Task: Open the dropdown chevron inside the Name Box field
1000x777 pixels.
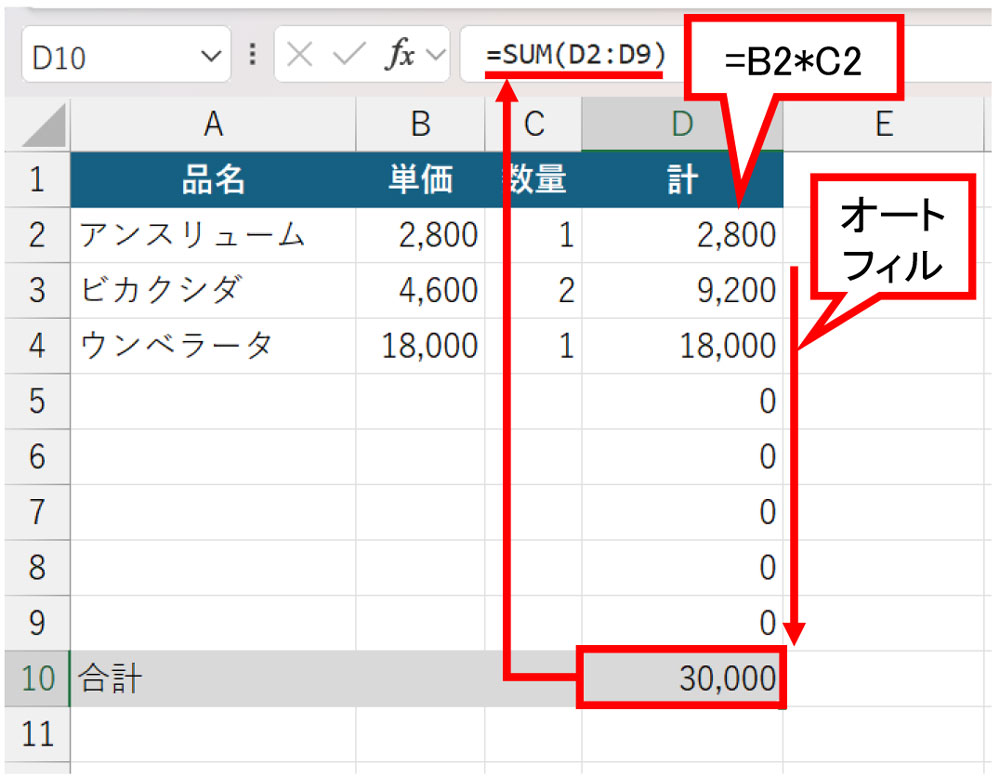Action: tap(210, 55)
